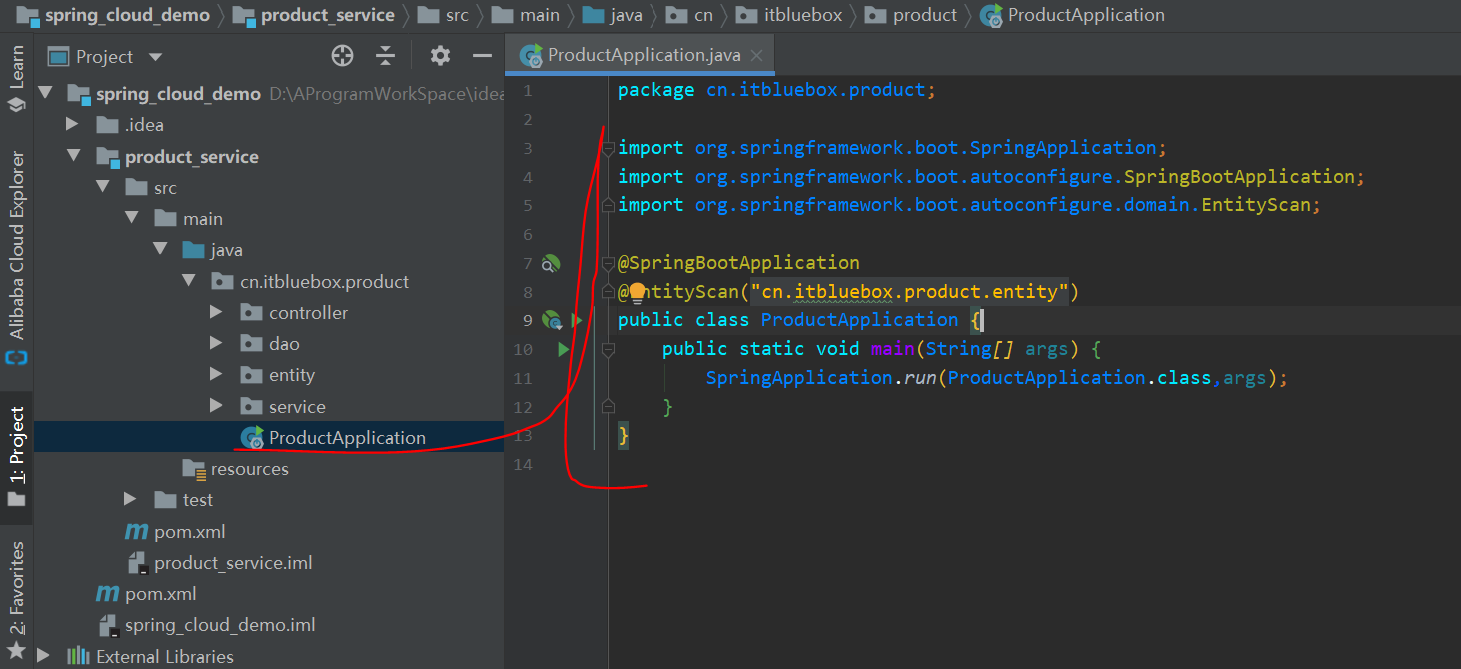Select product_service.iml file
The image size is (1461, 669).
[x=233, y=563]
